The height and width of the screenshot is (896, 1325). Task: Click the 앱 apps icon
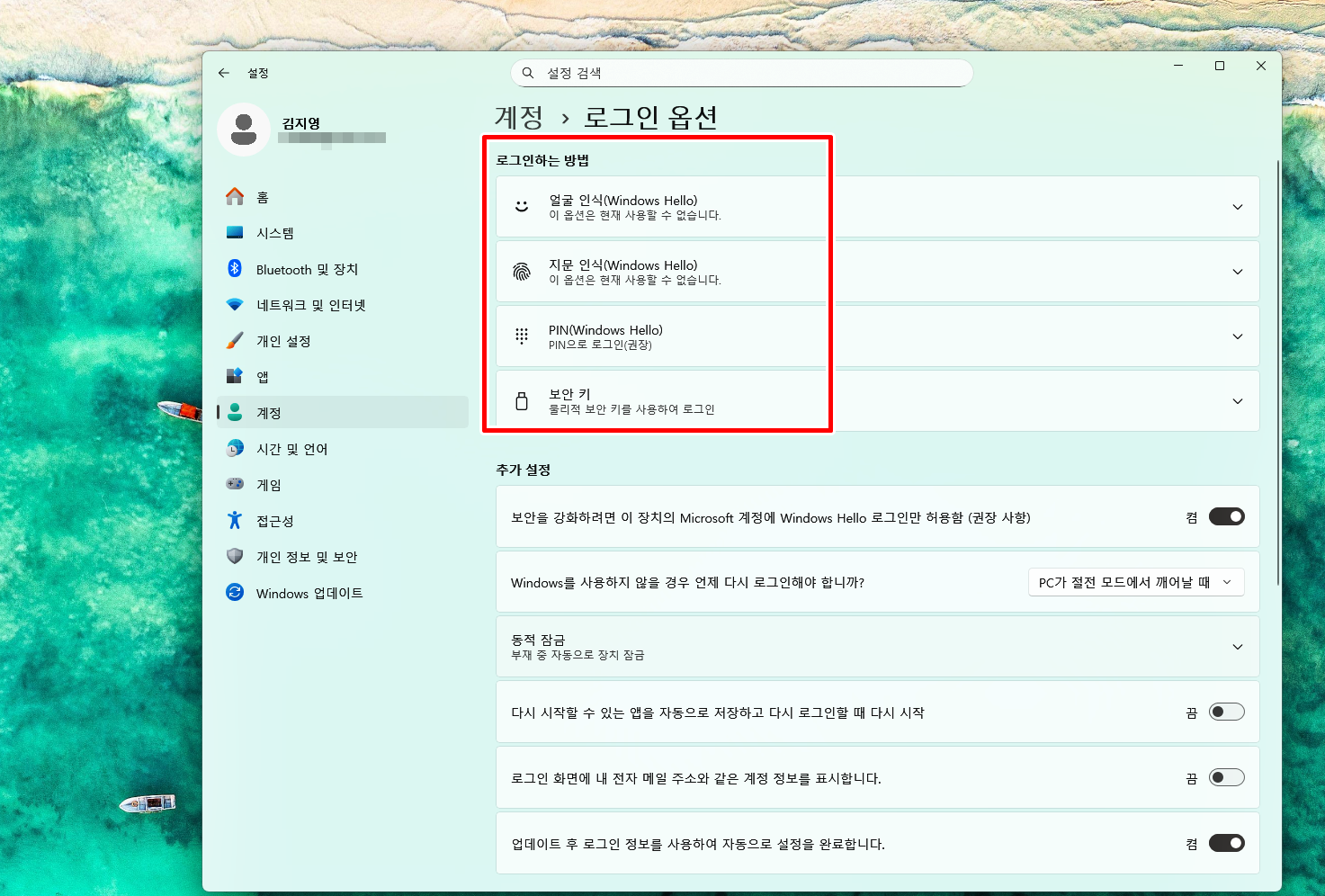point(235,376)
